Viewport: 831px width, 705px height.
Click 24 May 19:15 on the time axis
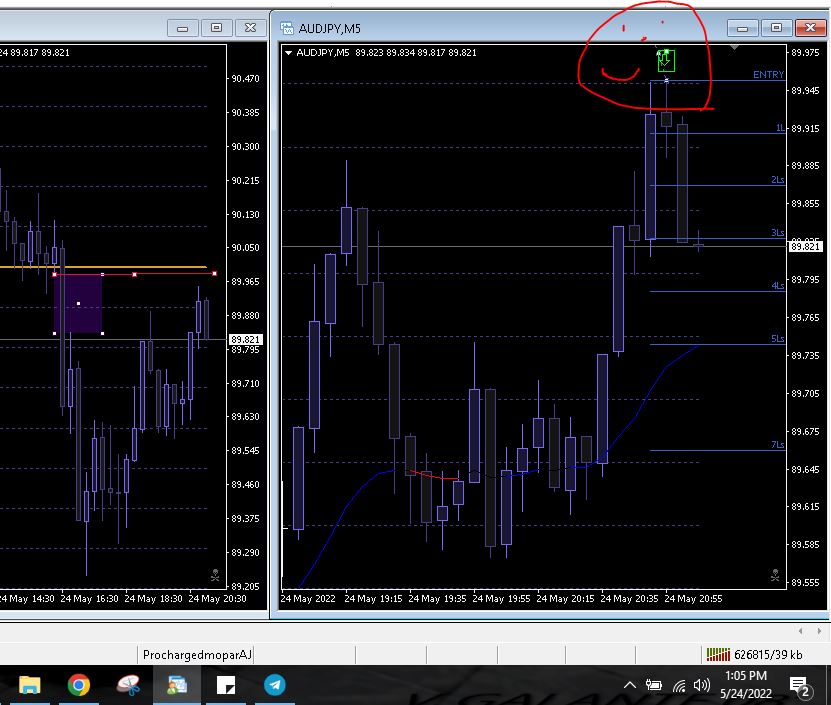pos(373,598)
